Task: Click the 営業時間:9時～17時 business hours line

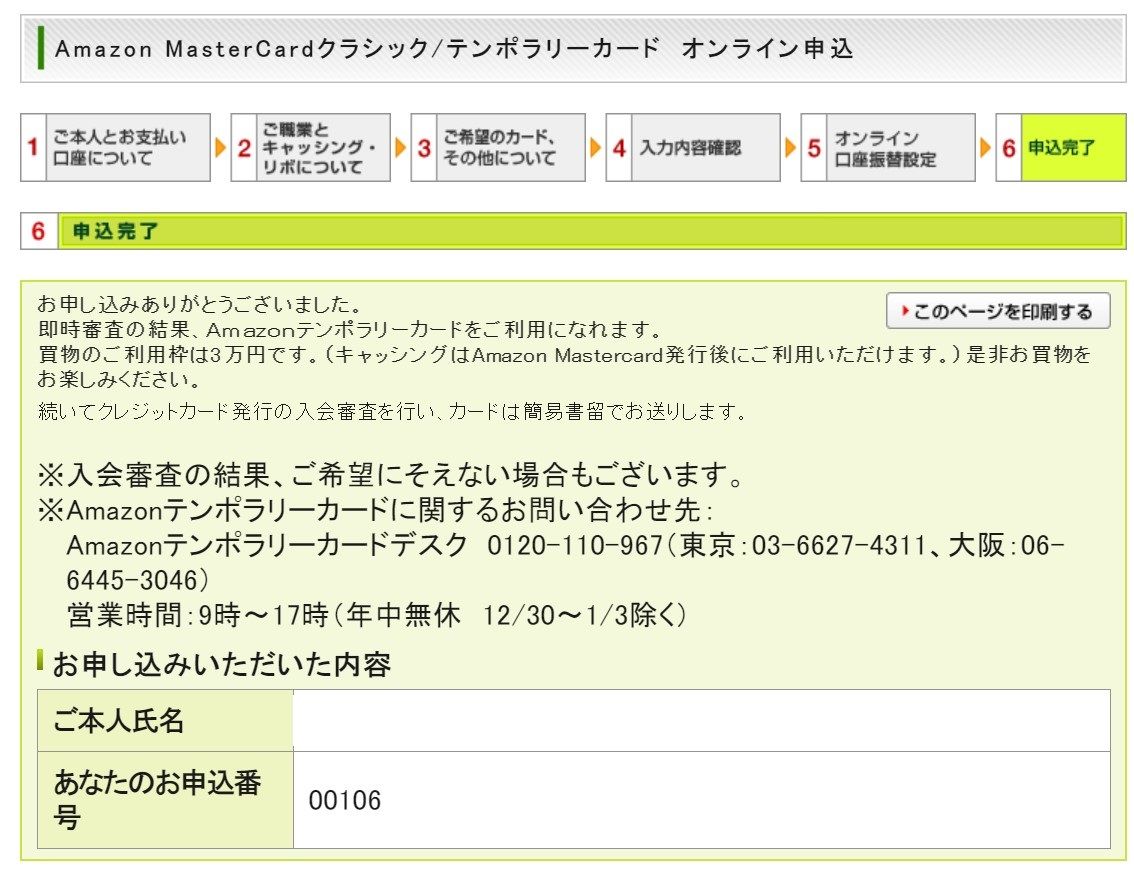Action: tap(376, 615)
